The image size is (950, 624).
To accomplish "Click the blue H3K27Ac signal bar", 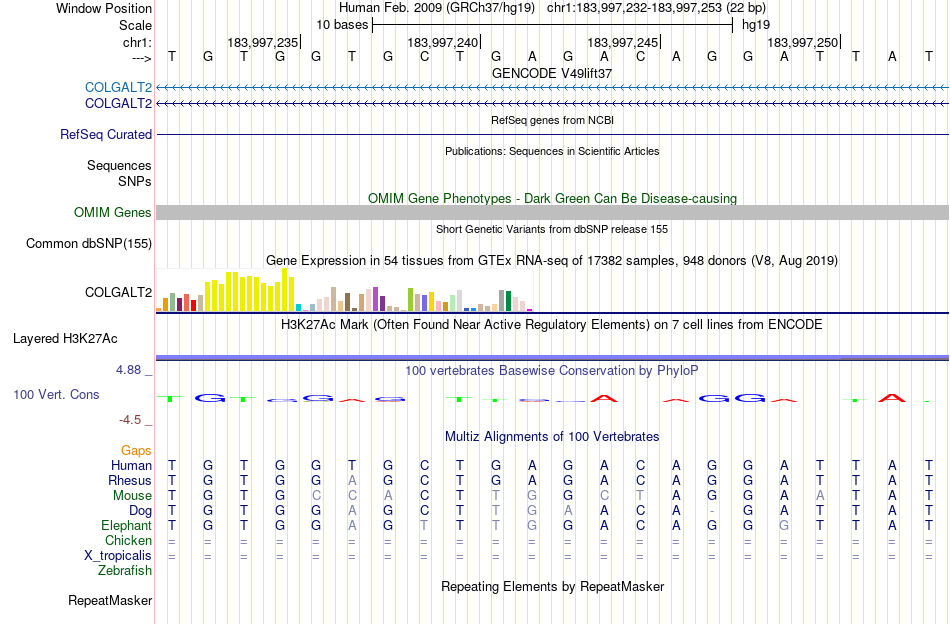I will click(553, 357).
